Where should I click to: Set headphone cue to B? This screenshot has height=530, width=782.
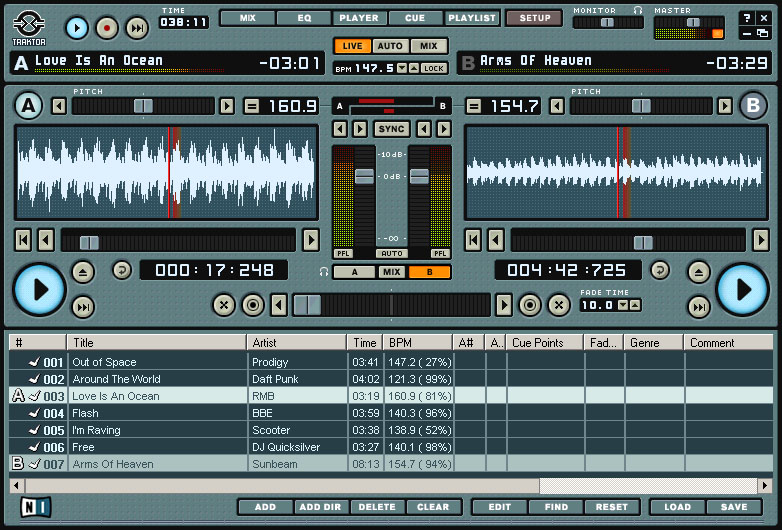point(429,272)
